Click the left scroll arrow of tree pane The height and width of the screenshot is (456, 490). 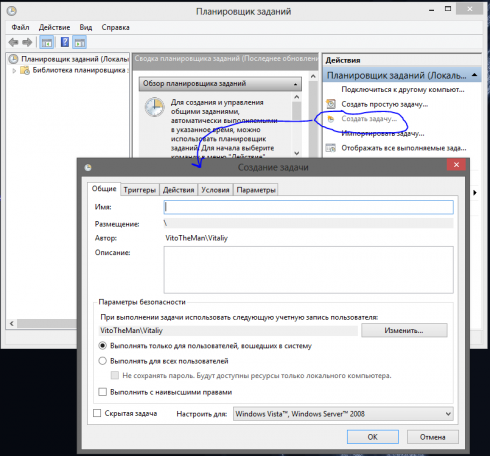[12, 323]
